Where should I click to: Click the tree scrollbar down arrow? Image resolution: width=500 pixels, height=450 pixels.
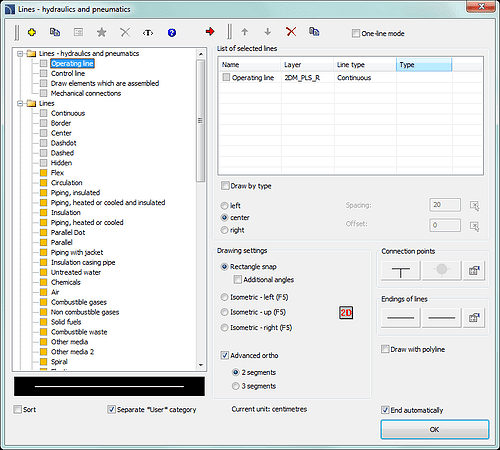(x=201, y=365)
